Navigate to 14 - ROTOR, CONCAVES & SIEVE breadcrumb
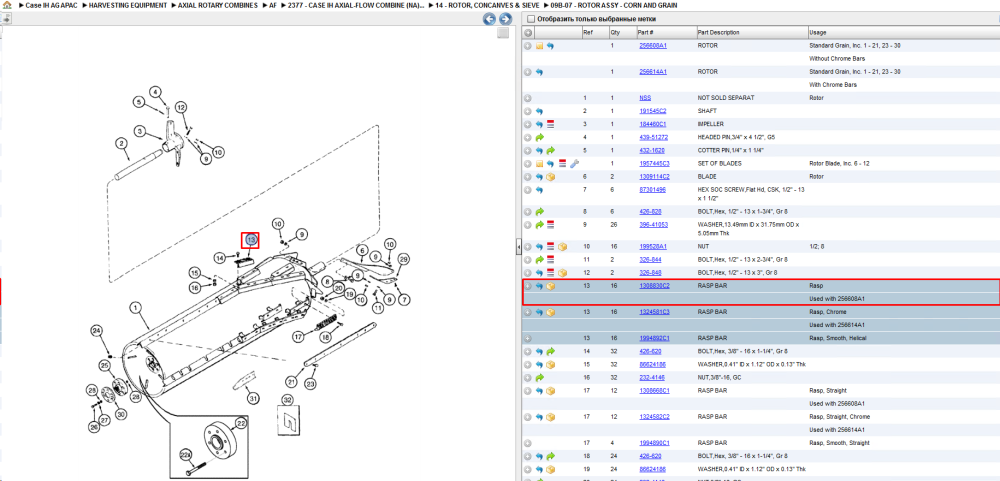 coord(486,5)
